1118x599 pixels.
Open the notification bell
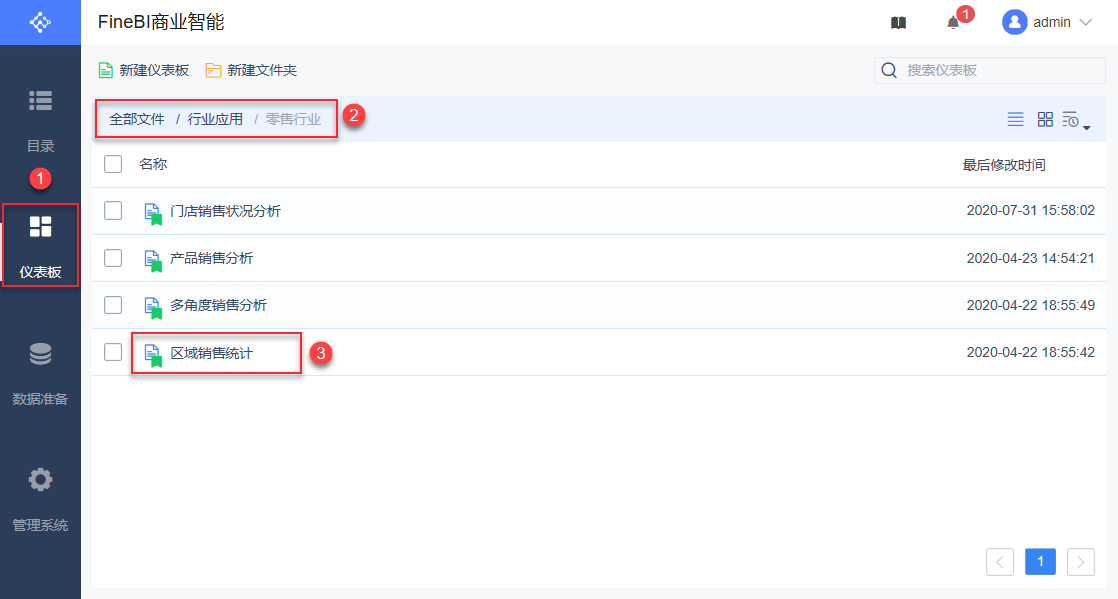(953, 23)
